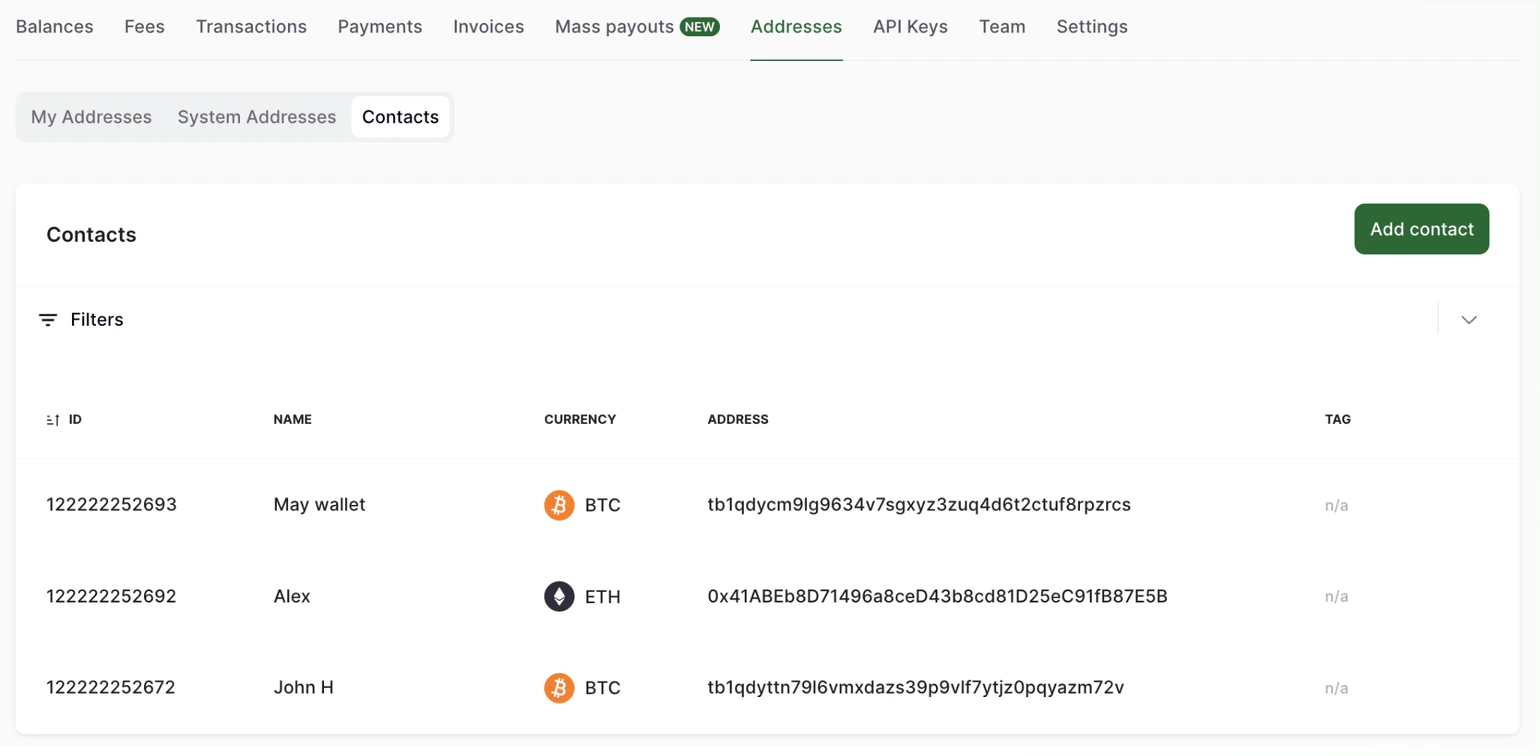1540x756 pixels.
Task: Click the TAG column header
Action: [x=1338, y=420]
